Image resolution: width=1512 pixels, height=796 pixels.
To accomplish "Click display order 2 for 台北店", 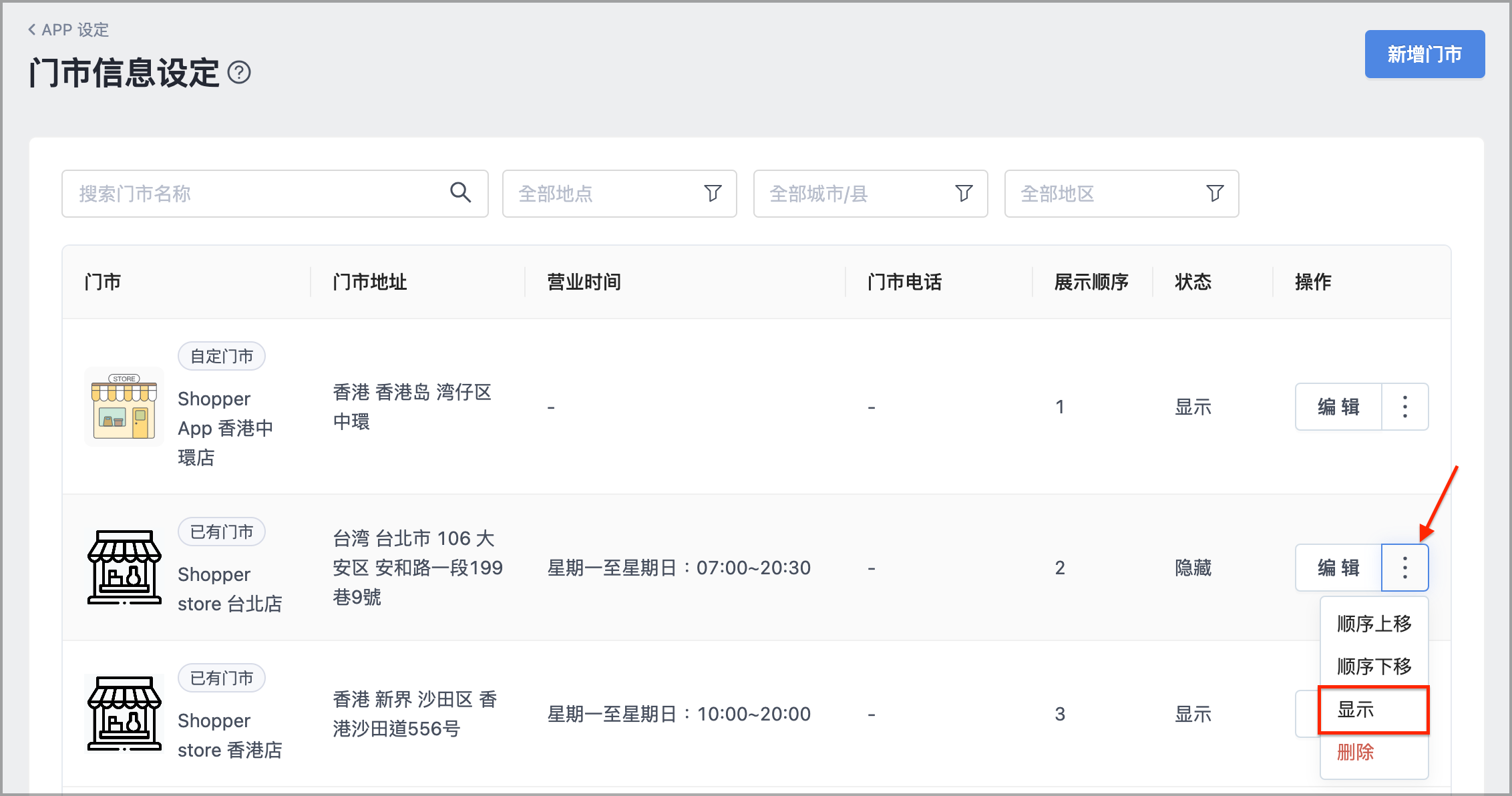I will pyautogui.click(x=1060, y=568).
